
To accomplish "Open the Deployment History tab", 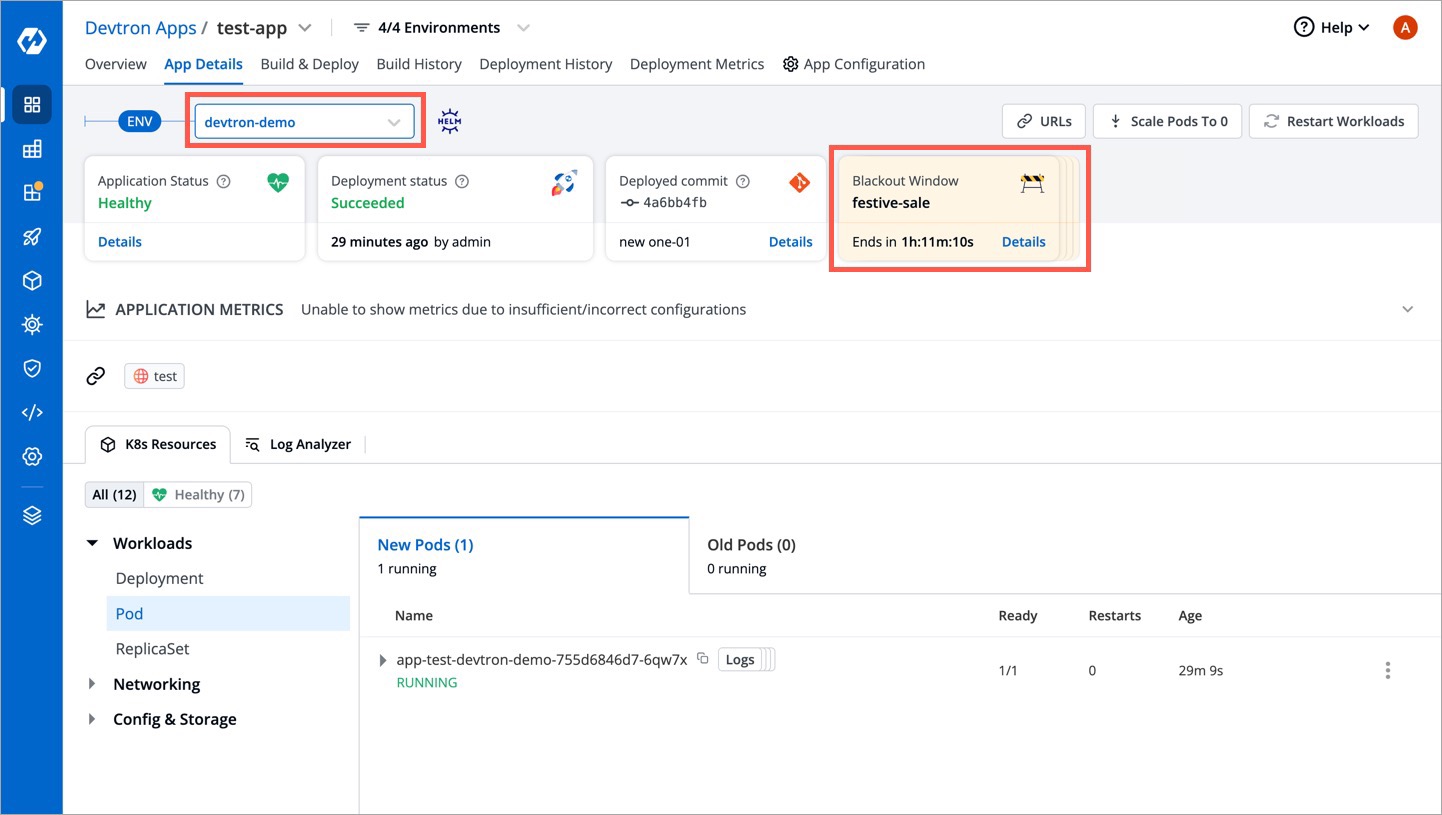I will click(545, 63).
